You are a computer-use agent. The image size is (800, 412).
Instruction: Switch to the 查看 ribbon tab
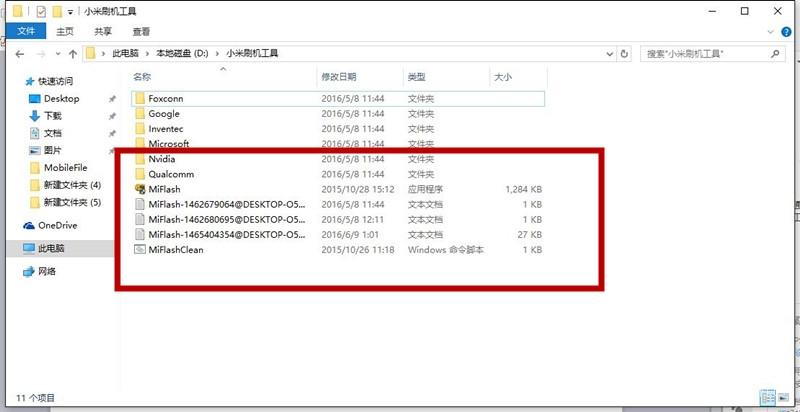pos(141,31)
